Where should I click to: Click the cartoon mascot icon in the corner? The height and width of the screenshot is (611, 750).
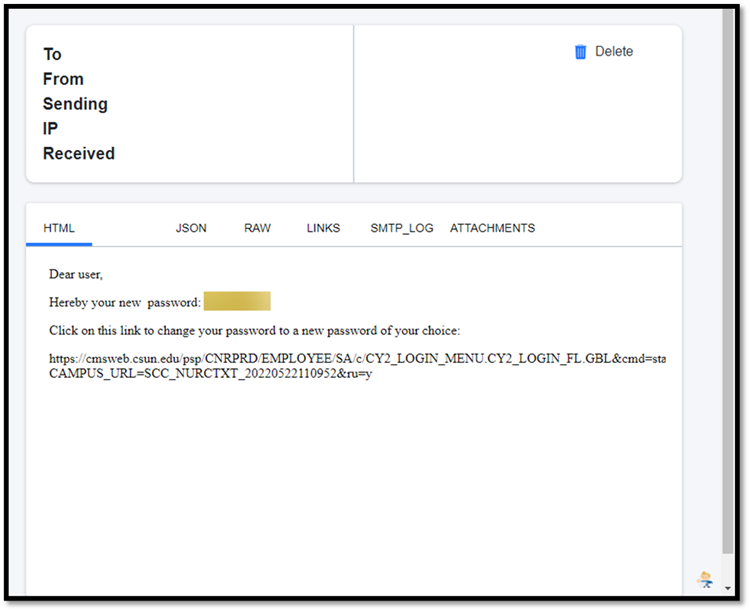[x=705, y=579]
